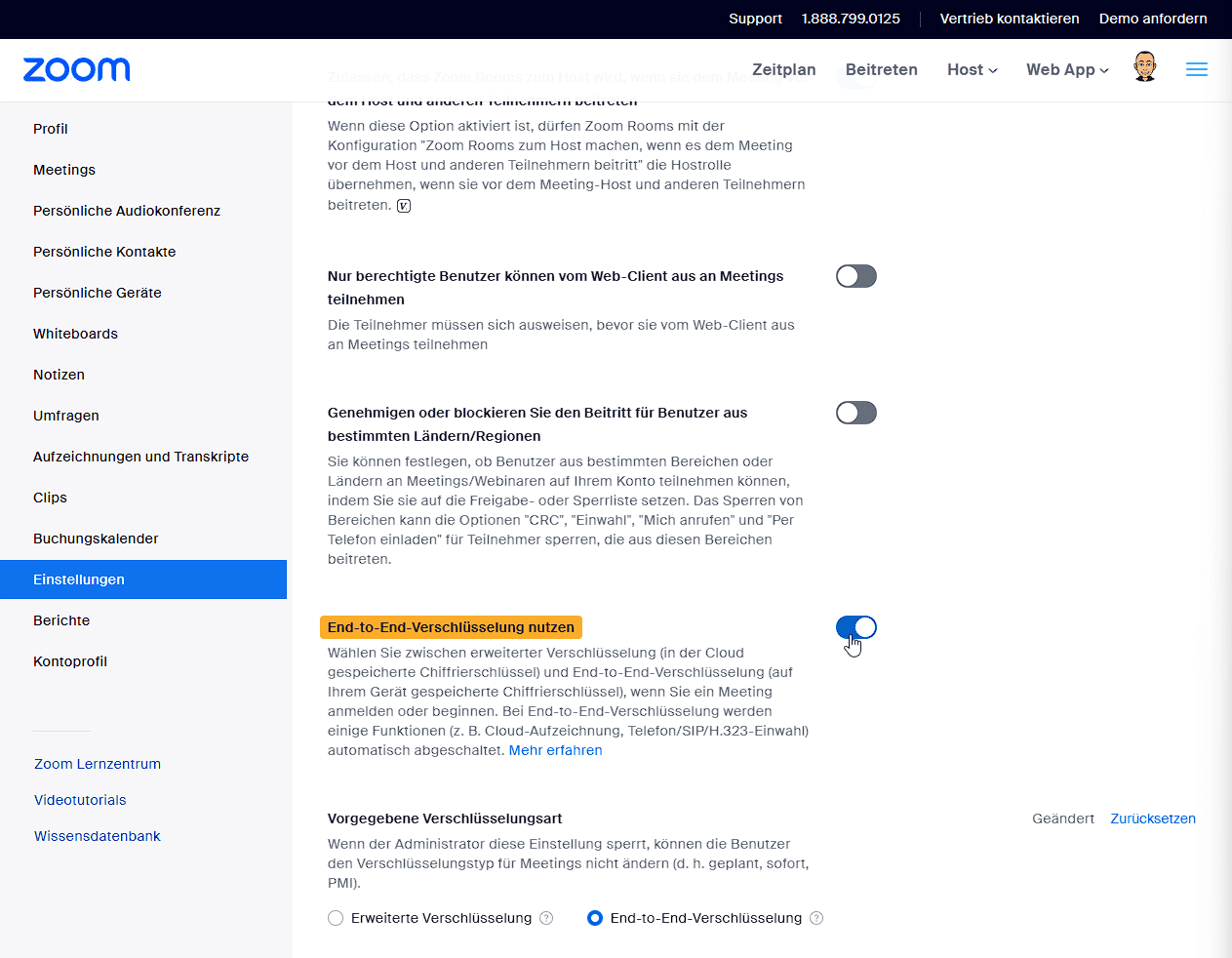
Task: Click Vertrieb kontaktieren link
Action: pos(1010,19)
